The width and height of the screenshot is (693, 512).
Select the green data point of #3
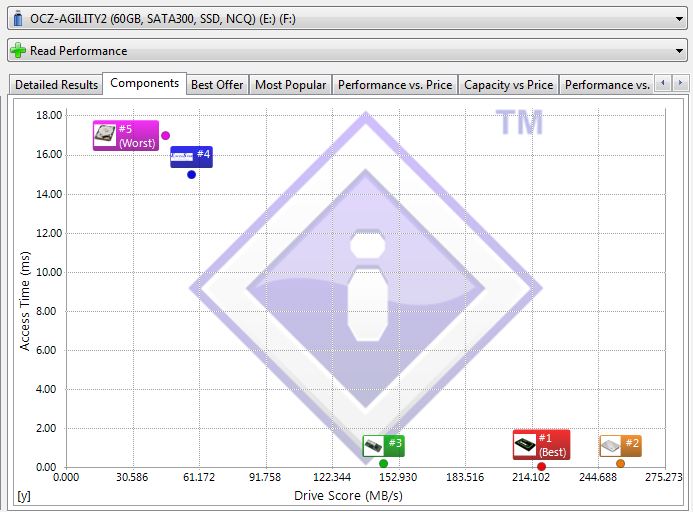tap(384, 464)
